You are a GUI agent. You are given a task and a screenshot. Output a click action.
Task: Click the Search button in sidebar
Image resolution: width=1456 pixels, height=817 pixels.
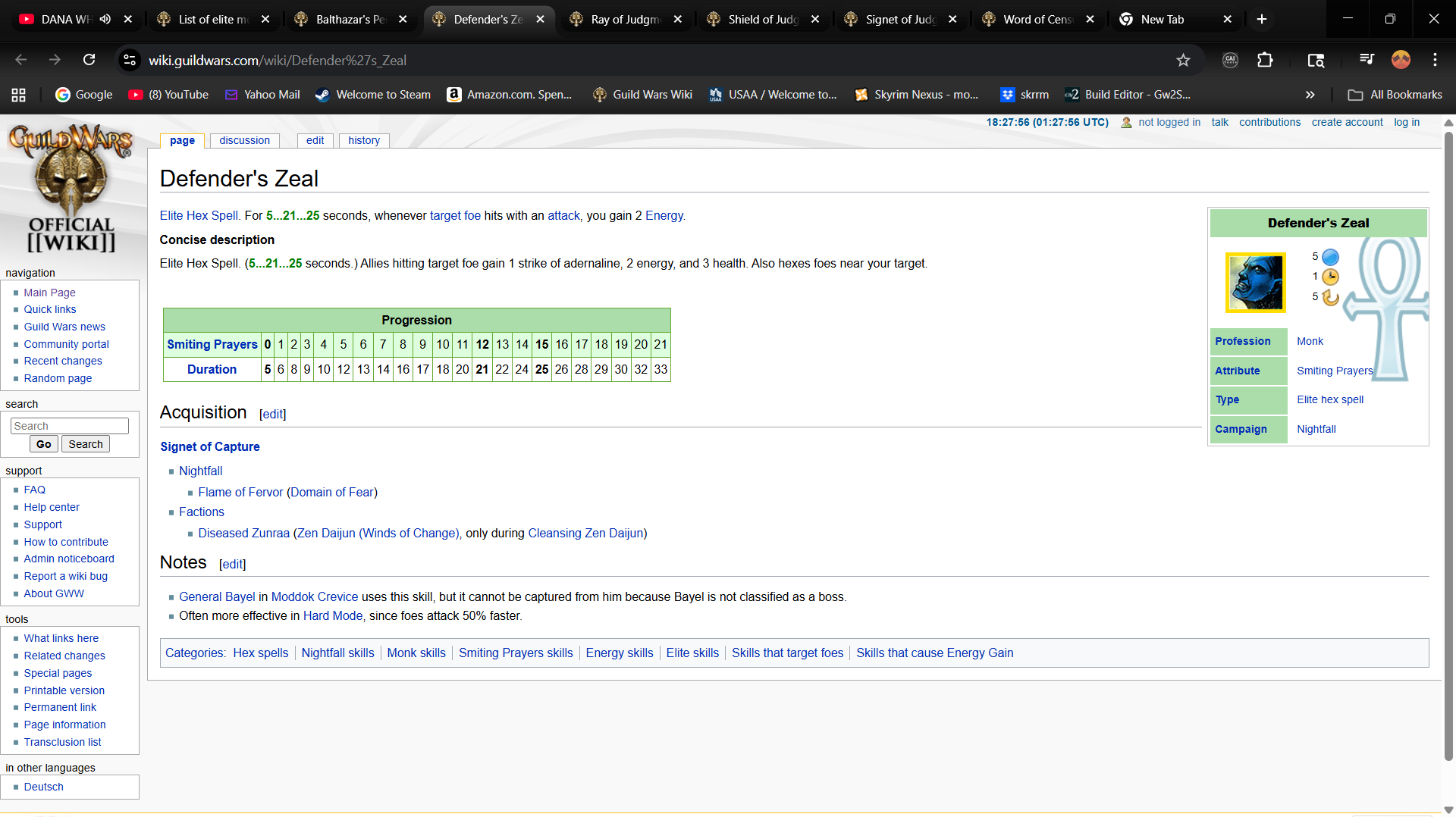[86, 444]
